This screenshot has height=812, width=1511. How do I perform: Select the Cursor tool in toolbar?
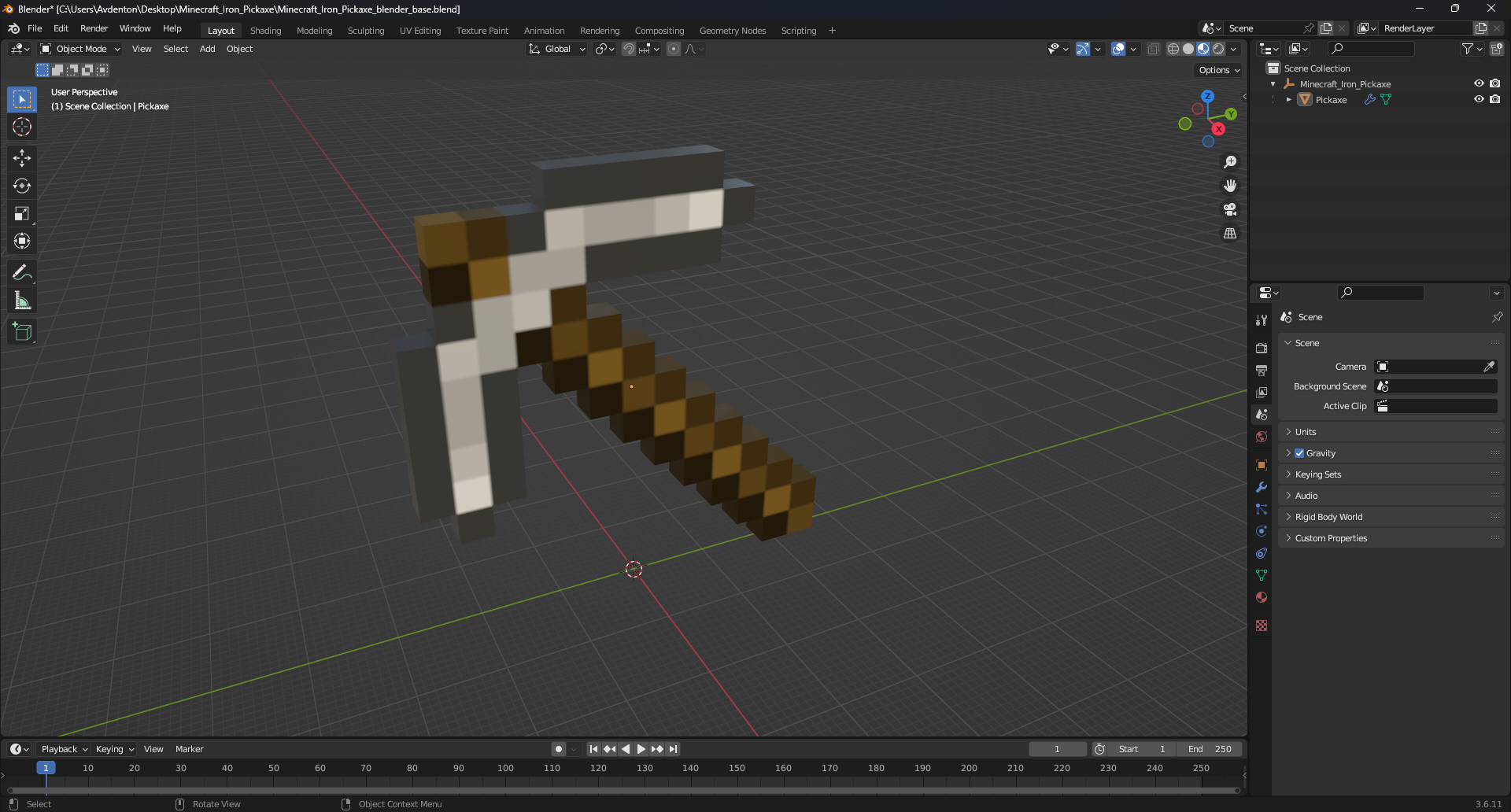tap(22, 127)
